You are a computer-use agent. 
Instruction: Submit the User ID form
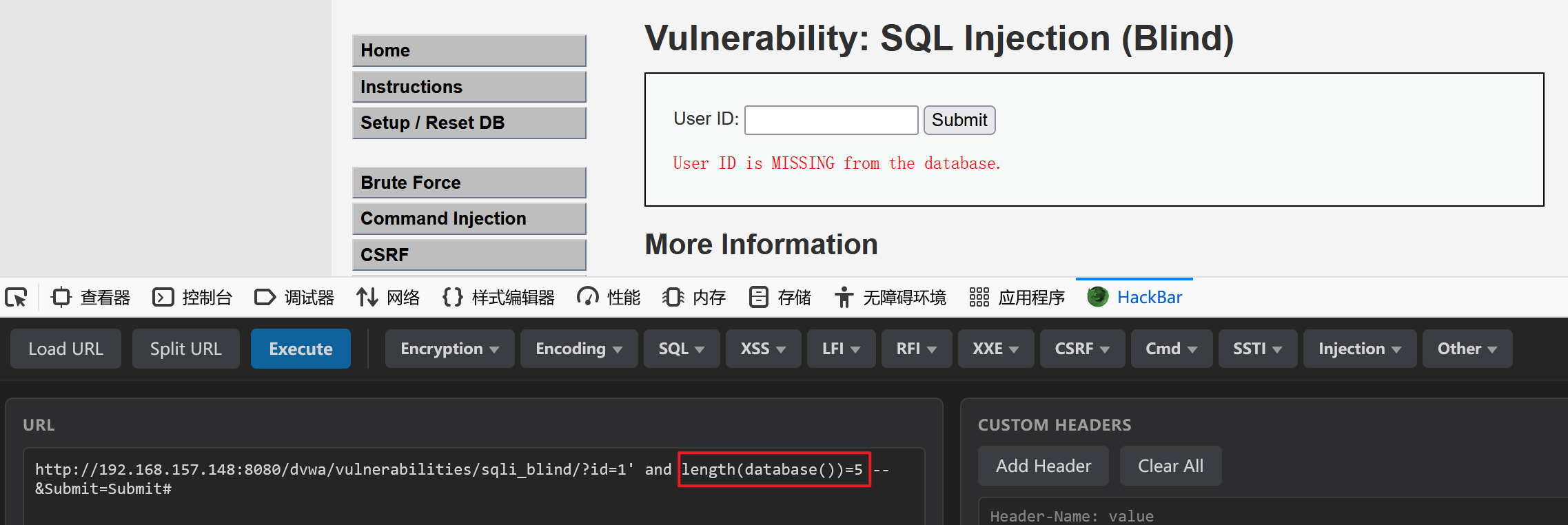pyautogui.click(x=959, y=120)
